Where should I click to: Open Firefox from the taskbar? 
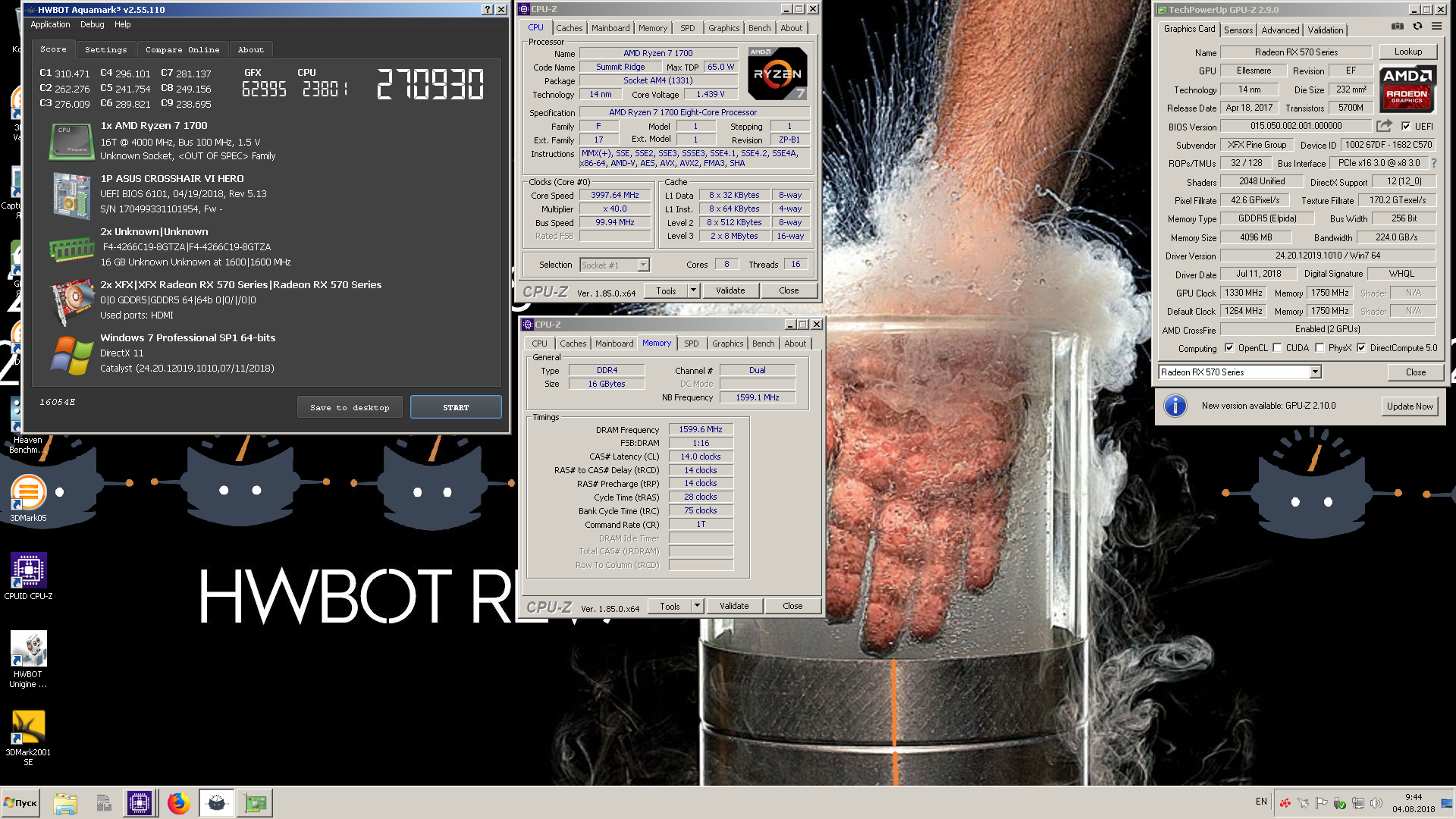click(178, 803)
